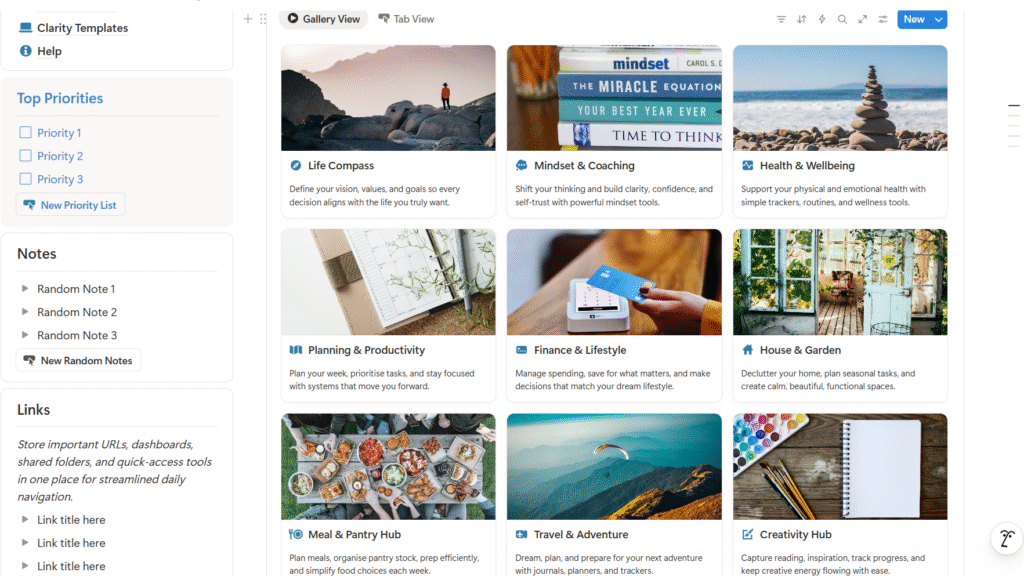Select the Clarity Templates sidebar icon

pos(24,28)
